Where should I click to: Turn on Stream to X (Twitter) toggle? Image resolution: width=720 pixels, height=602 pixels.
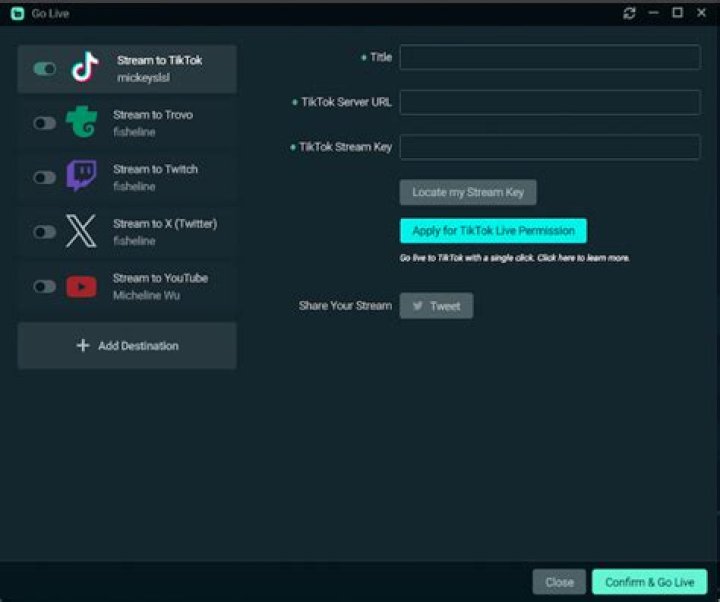45,232
